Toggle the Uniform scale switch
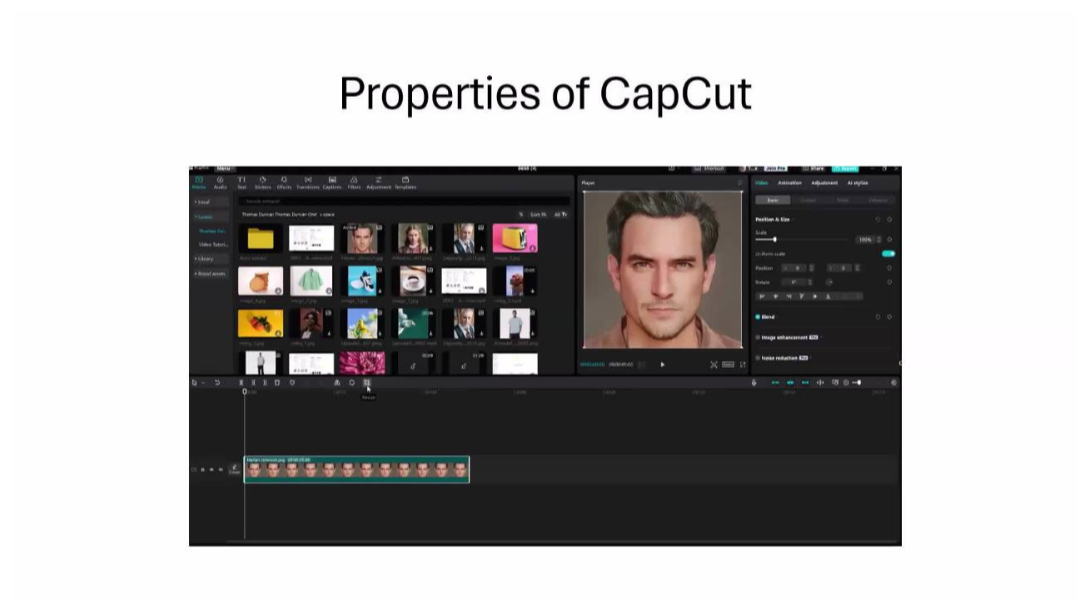Viewport: 1090px width, 613px height. pos(888,254)
